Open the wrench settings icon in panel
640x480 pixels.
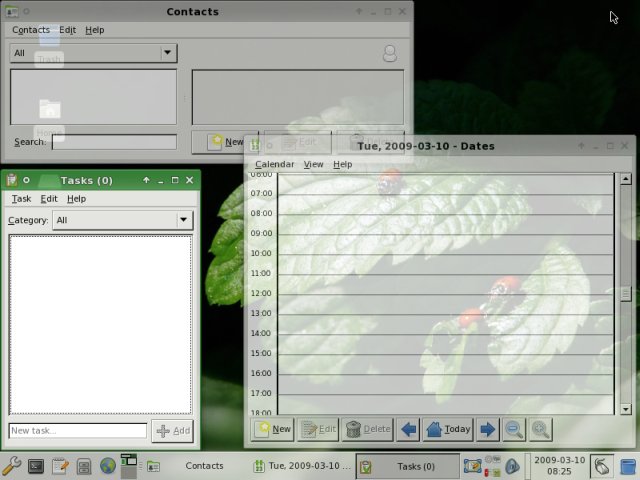[12, 466]
